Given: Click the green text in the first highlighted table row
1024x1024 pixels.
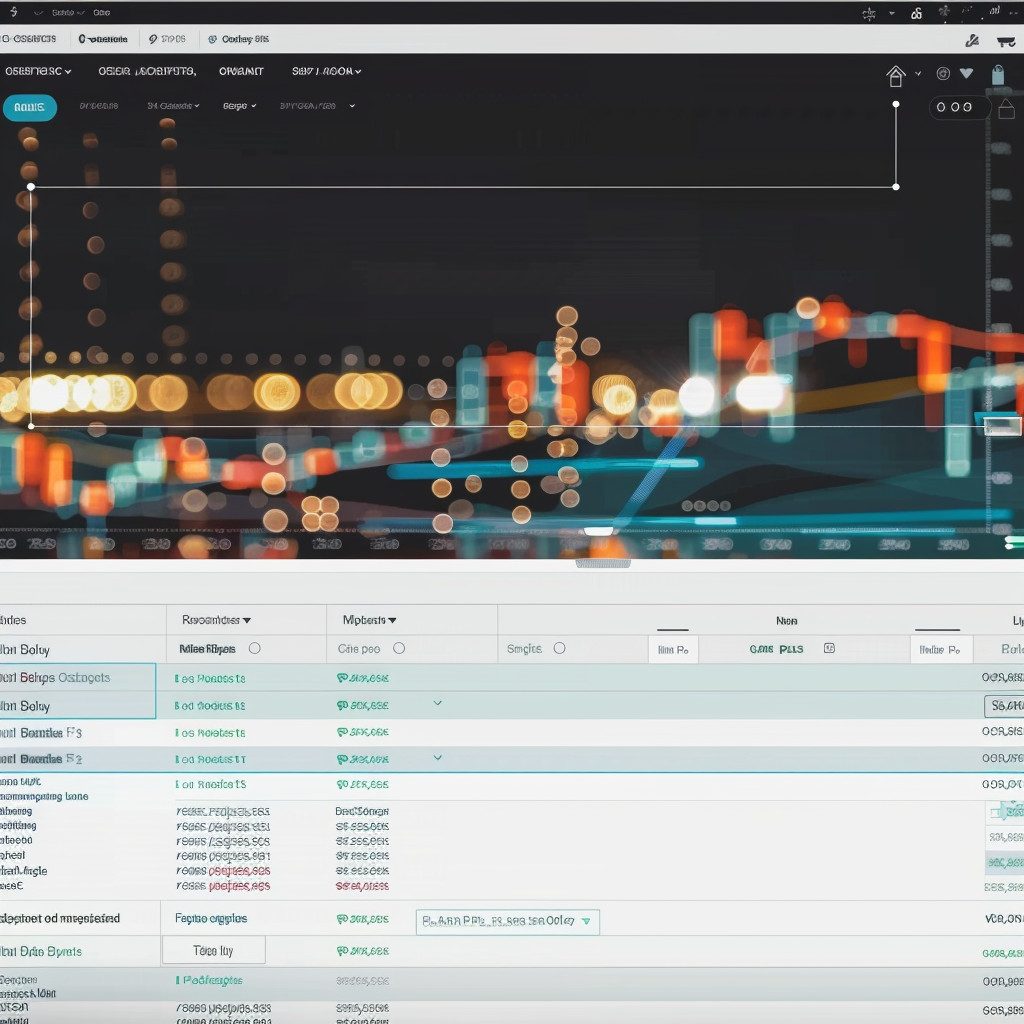Looking at the screenshot, I should (210, 679).
